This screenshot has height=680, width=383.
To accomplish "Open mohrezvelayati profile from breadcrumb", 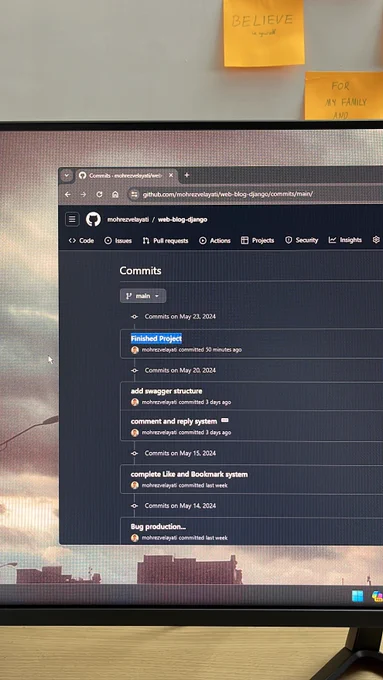I will click(128, 219).
